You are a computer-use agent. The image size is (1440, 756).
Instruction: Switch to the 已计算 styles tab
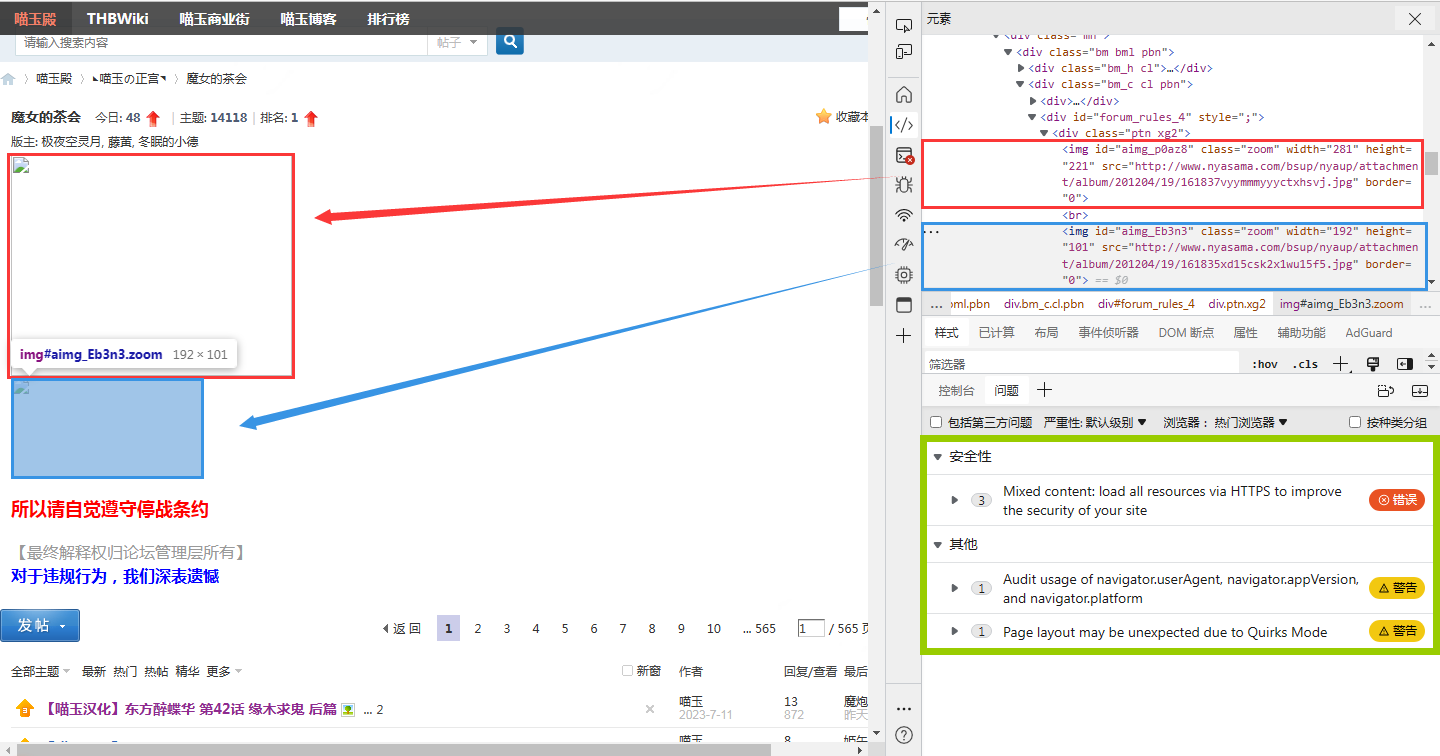coord(996,332)
